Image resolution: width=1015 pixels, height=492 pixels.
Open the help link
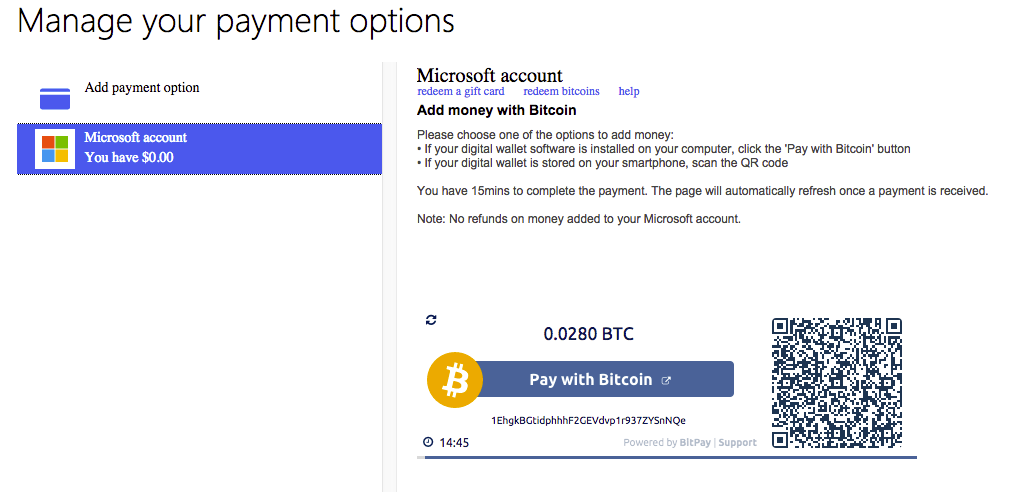point(629,92)
